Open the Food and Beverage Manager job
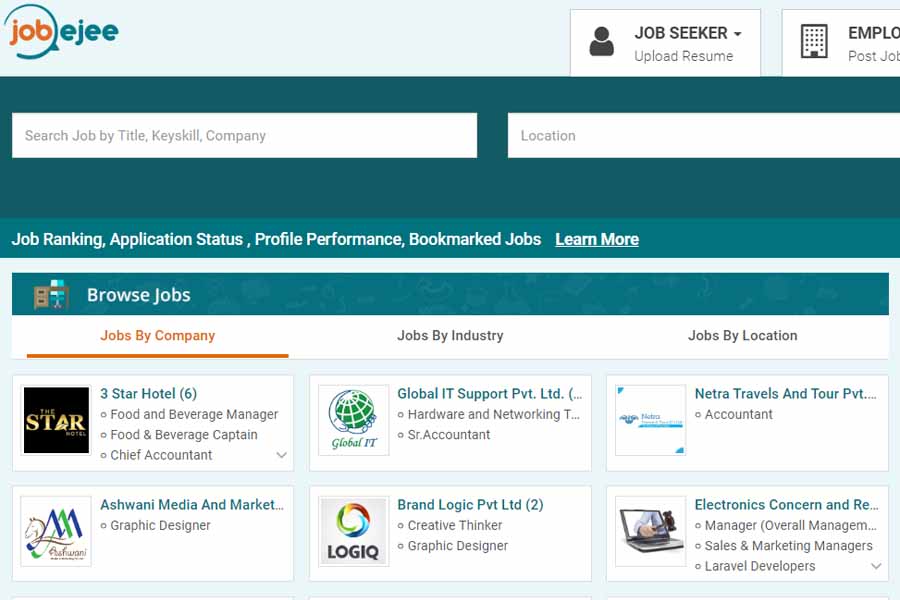This screenshot has width=900, height=600. click(x=194, y=414)
